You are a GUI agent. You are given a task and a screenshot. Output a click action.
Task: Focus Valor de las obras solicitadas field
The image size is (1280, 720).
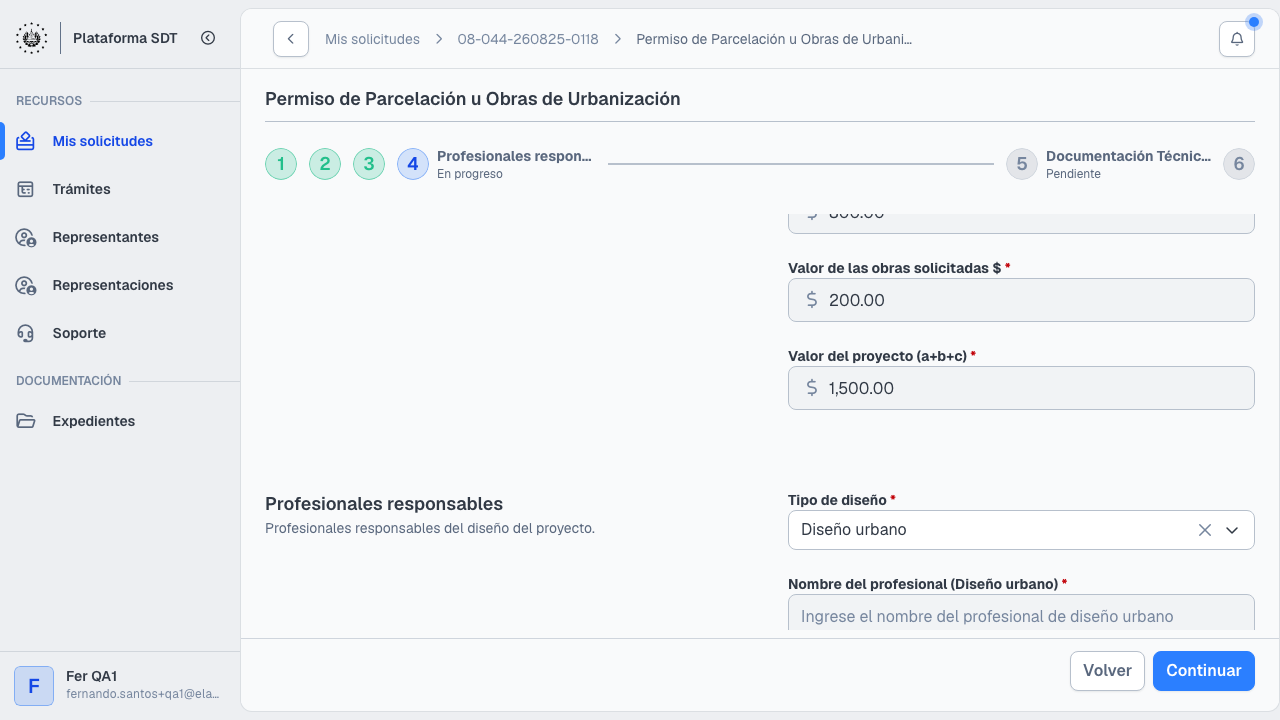pos(1021,300)
